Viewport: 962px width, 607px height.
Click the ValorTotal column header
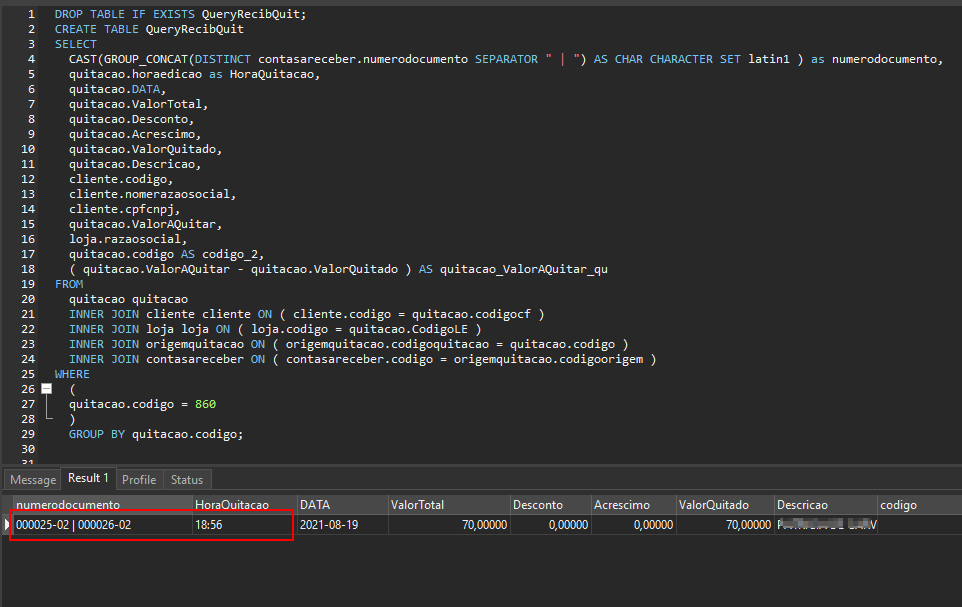(x=449, y=505)
